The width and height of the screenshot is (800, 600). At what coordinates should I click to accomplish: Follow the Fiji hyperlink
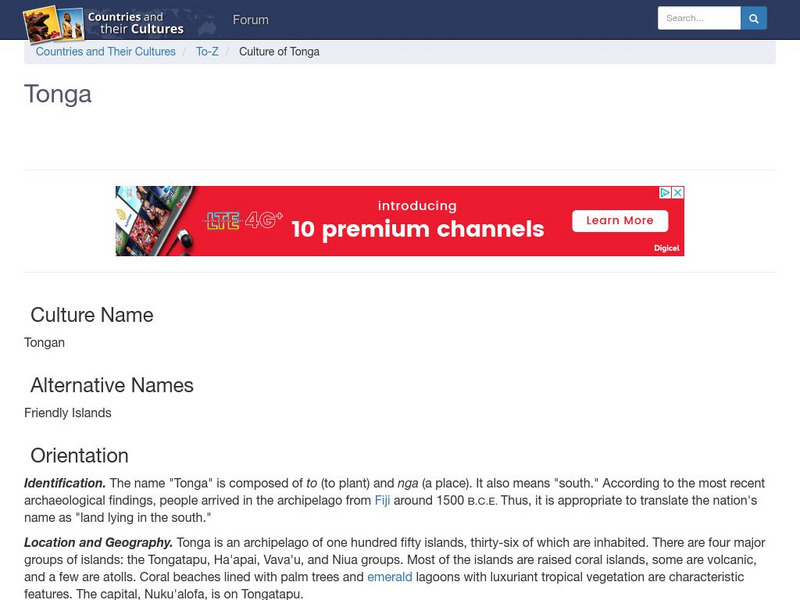[382, 501]
